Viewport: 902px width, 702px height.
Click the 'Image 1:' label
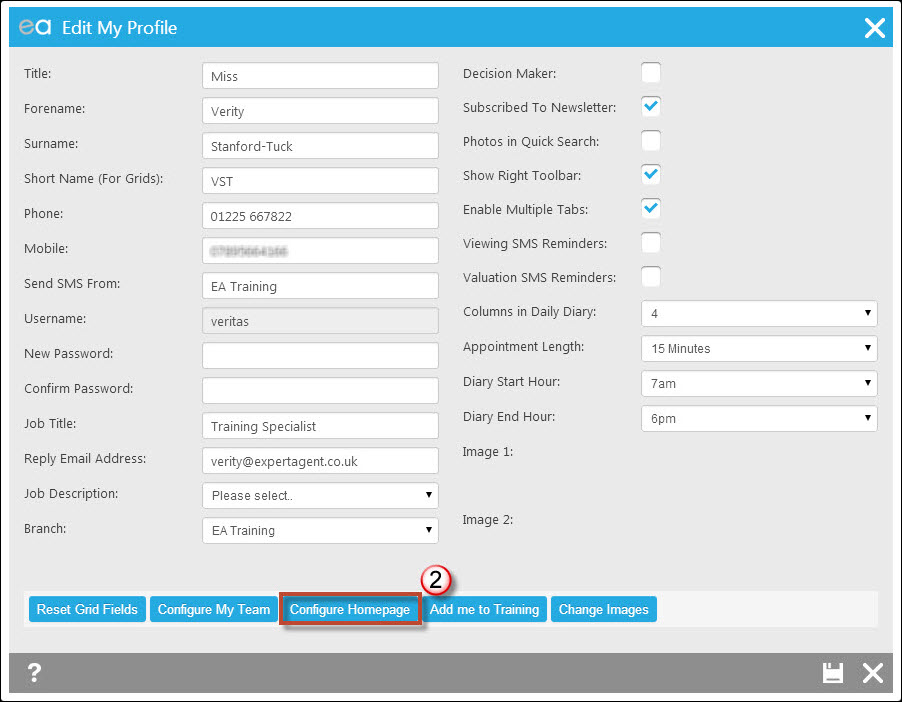point(488,452)
